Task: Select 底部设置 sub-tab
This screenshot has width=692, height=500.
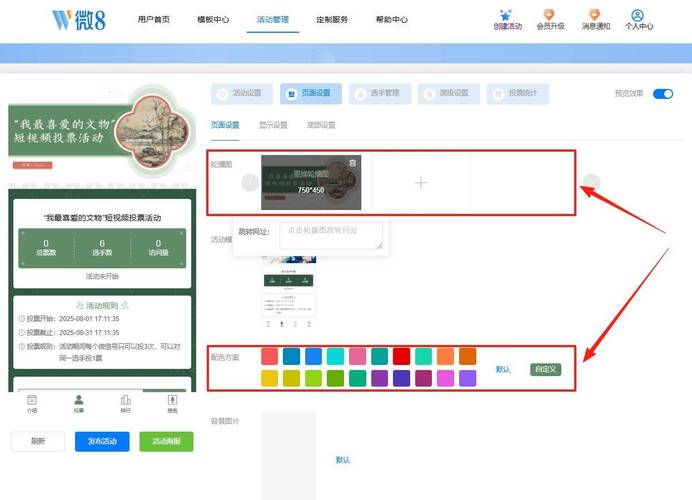Action: [x=321, y=125]
